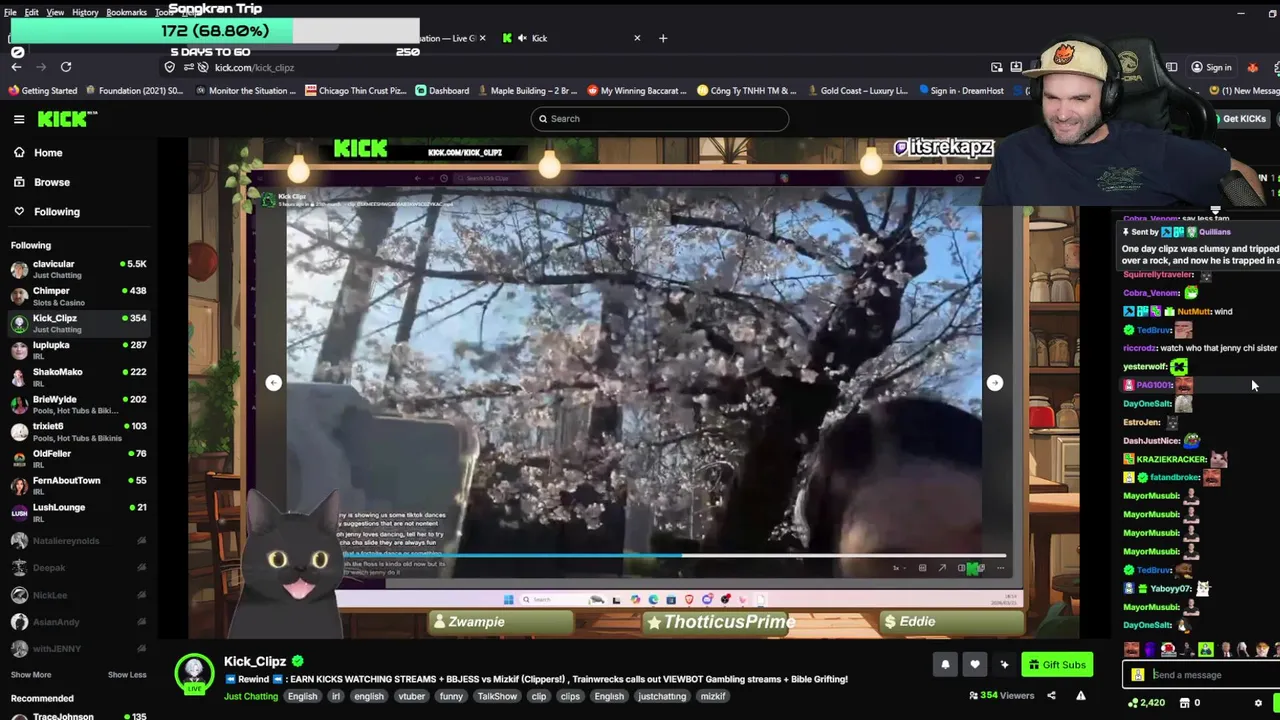Viewport: 1280px width, 720px height.
Task: Open the History menu
Action: 85,12
